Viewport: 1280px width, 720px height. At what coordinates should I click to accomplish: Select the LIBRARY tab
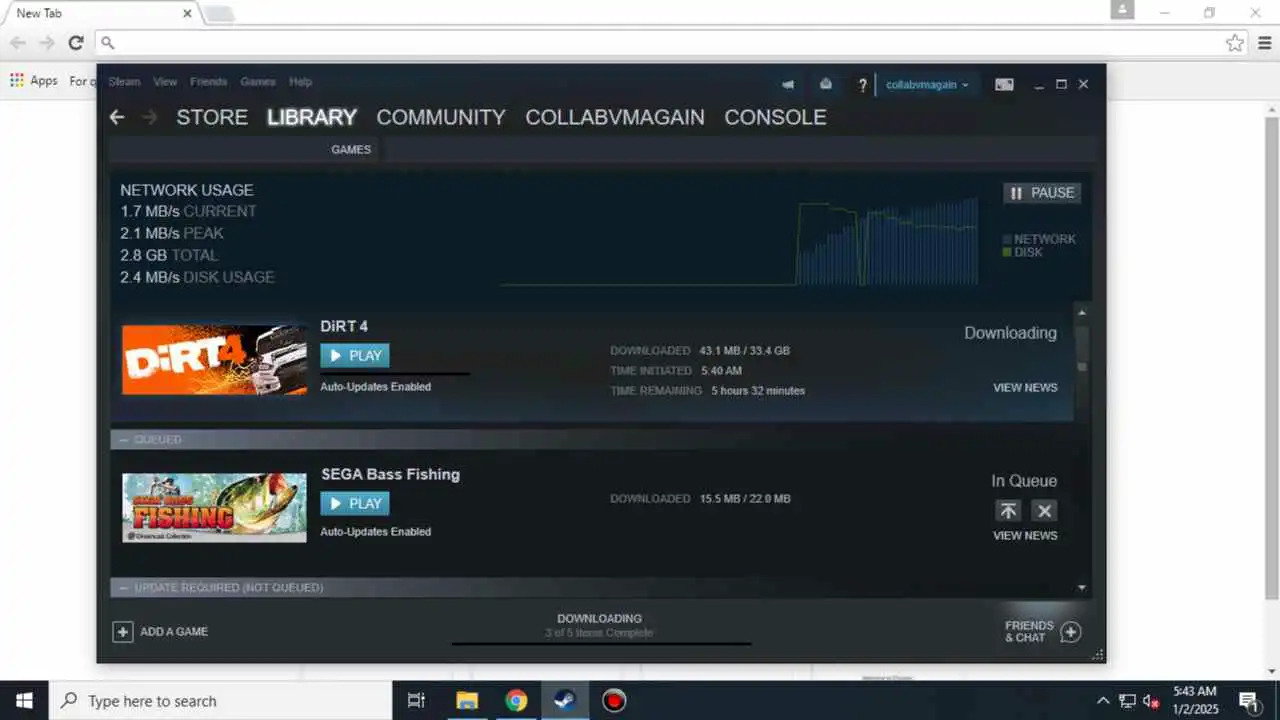[x=312, y=117]
